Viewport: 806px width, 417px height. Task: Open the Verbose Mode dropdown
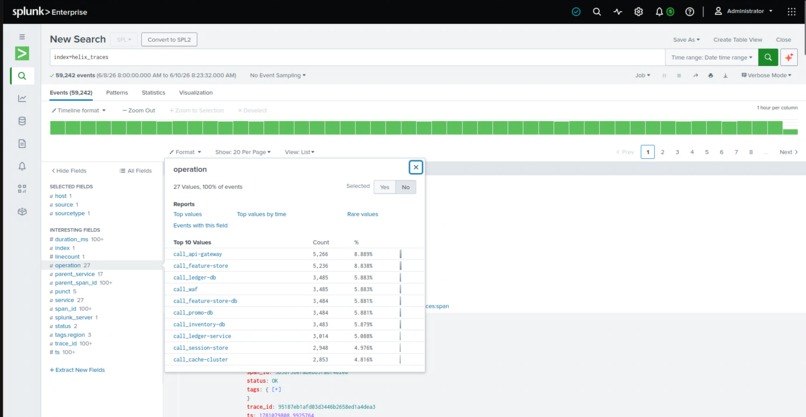(766, 76)
